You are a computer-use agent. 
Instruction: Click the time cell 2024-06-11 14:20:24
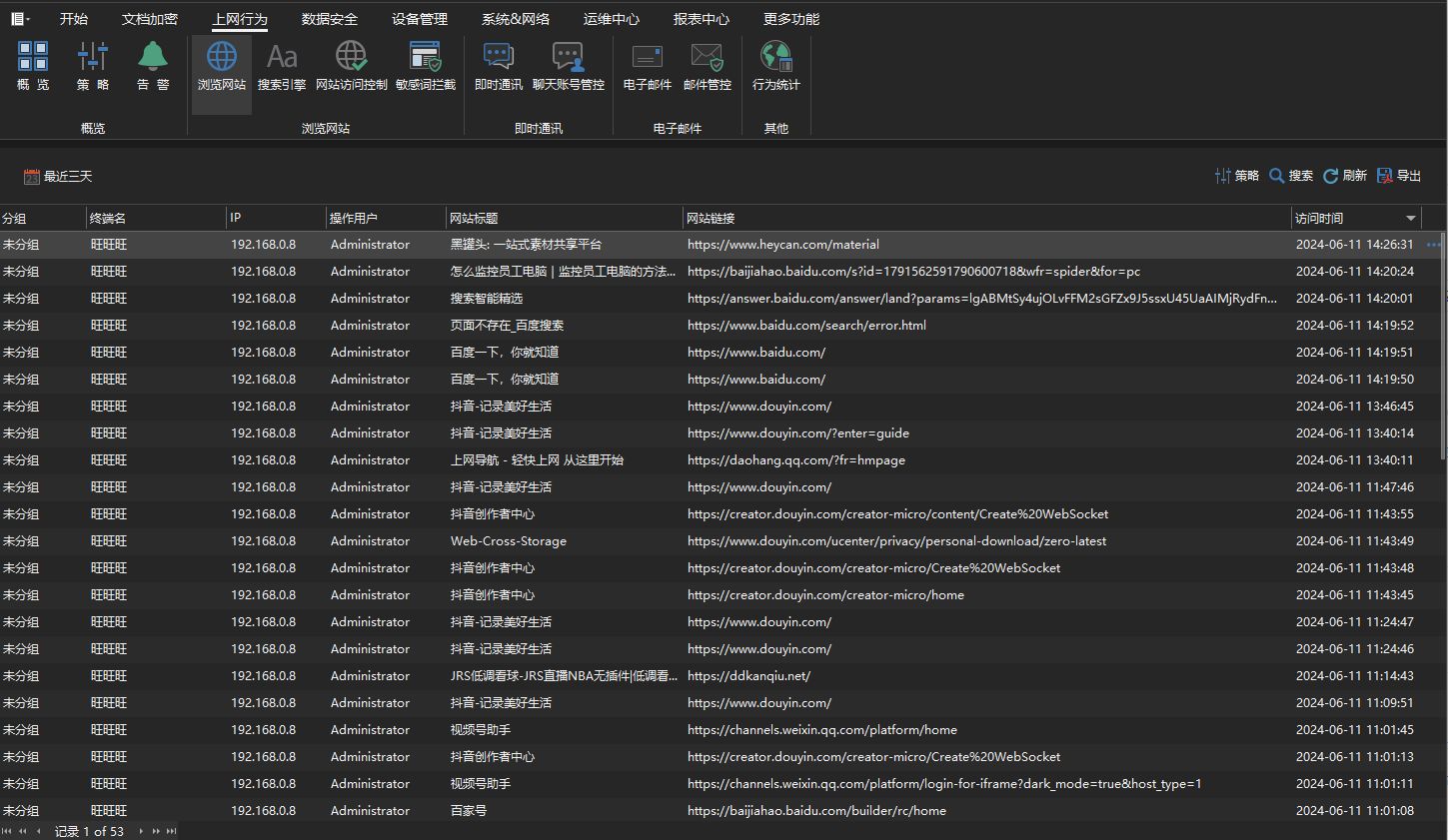coord(1355,272)
